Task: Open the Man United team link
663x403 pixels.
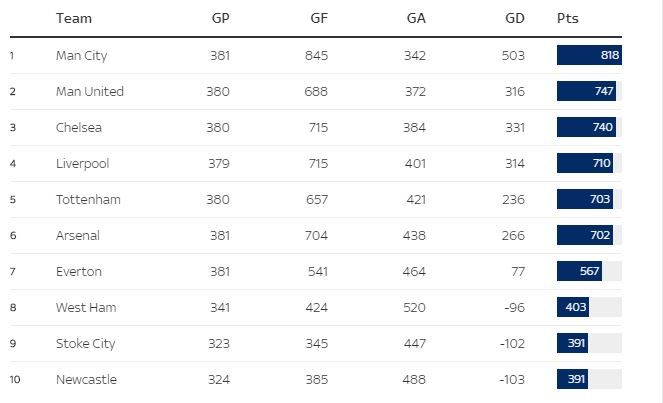Action: [x=90, y=92]
